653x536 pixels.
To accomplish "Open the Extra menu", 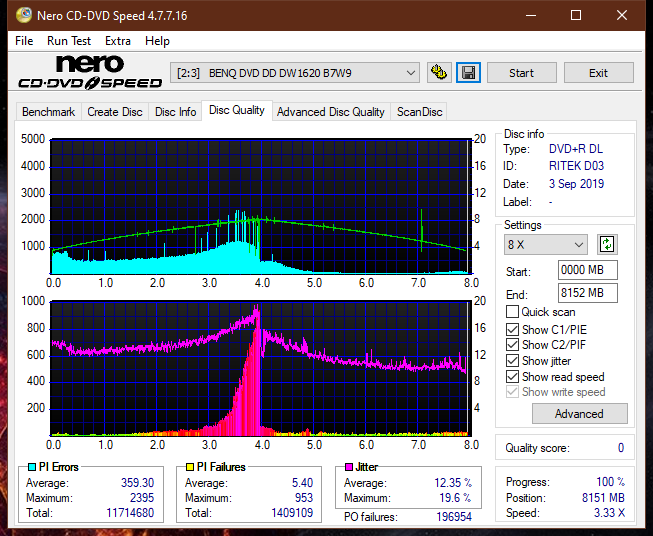I will click(x=118, y=41).
